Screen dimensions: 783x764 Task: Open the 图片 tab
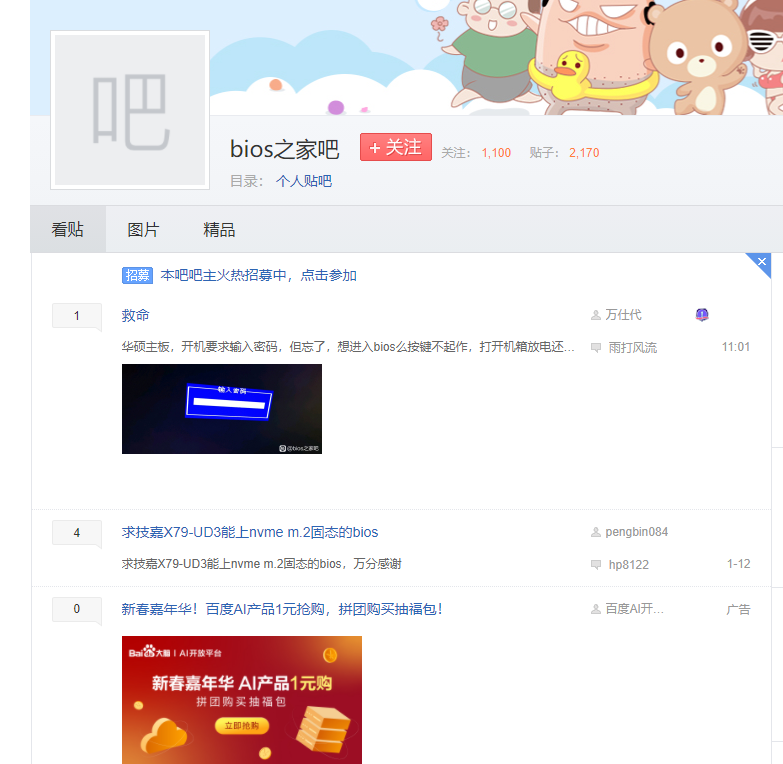pos(143,230)
